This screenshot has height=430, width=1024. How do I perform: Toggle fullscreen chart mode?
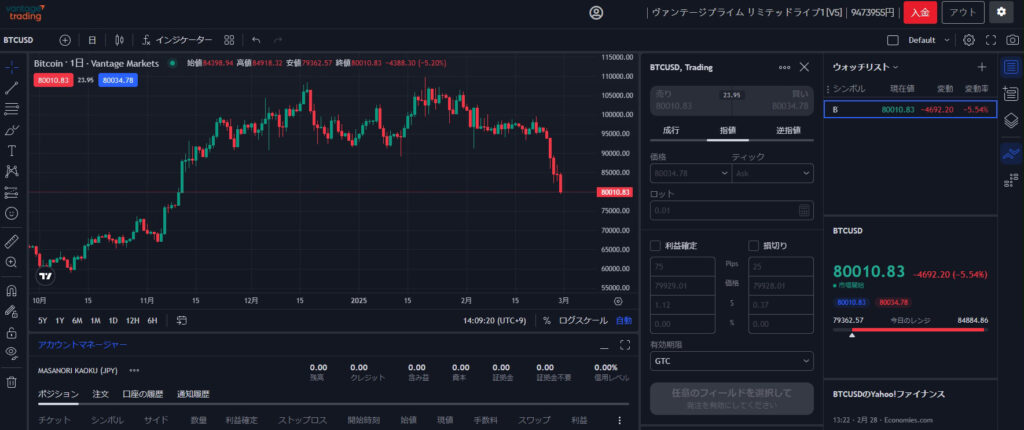coord(991,40)
